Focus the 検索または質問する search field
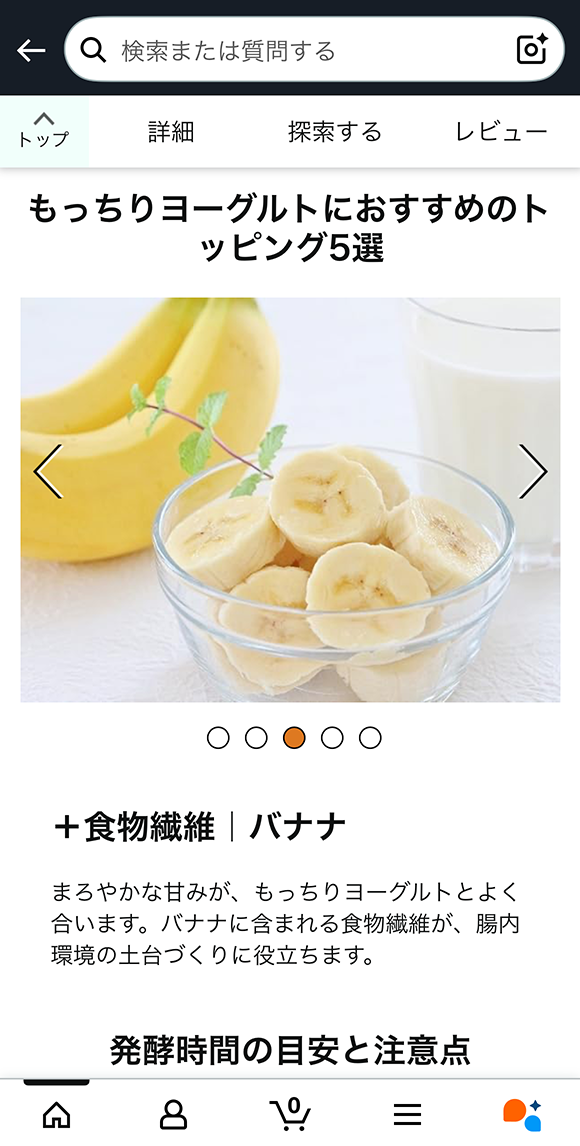The image size is (580, 1146). click(x=314, y=50)
